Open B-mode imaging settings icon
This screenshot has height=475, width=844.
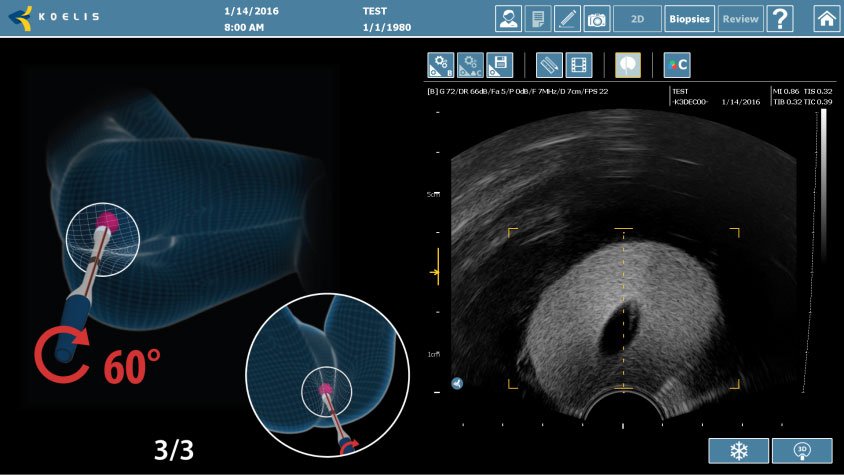441,65
